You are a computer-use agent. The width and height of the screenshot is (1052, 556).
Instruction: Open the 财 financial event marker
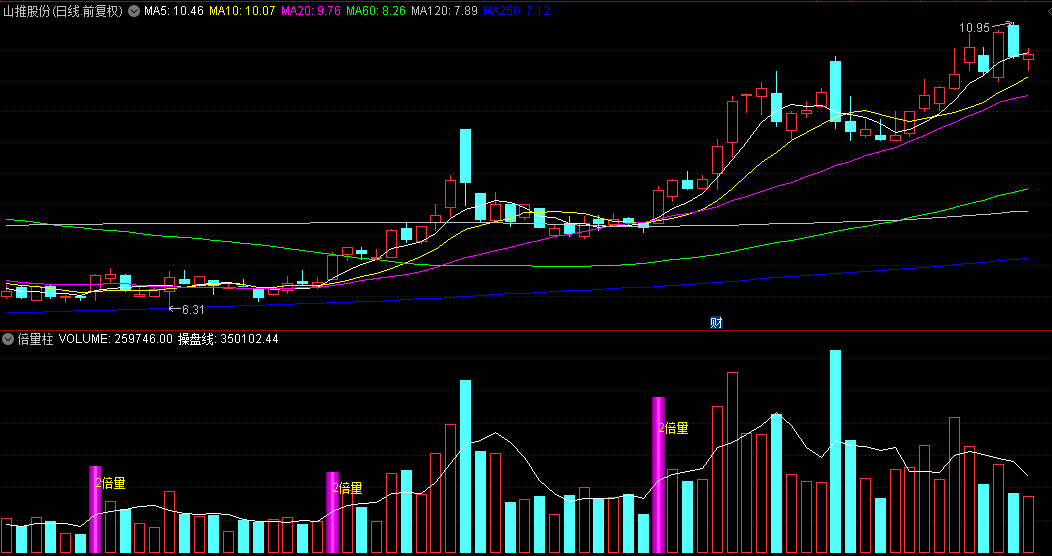(716, 323)
